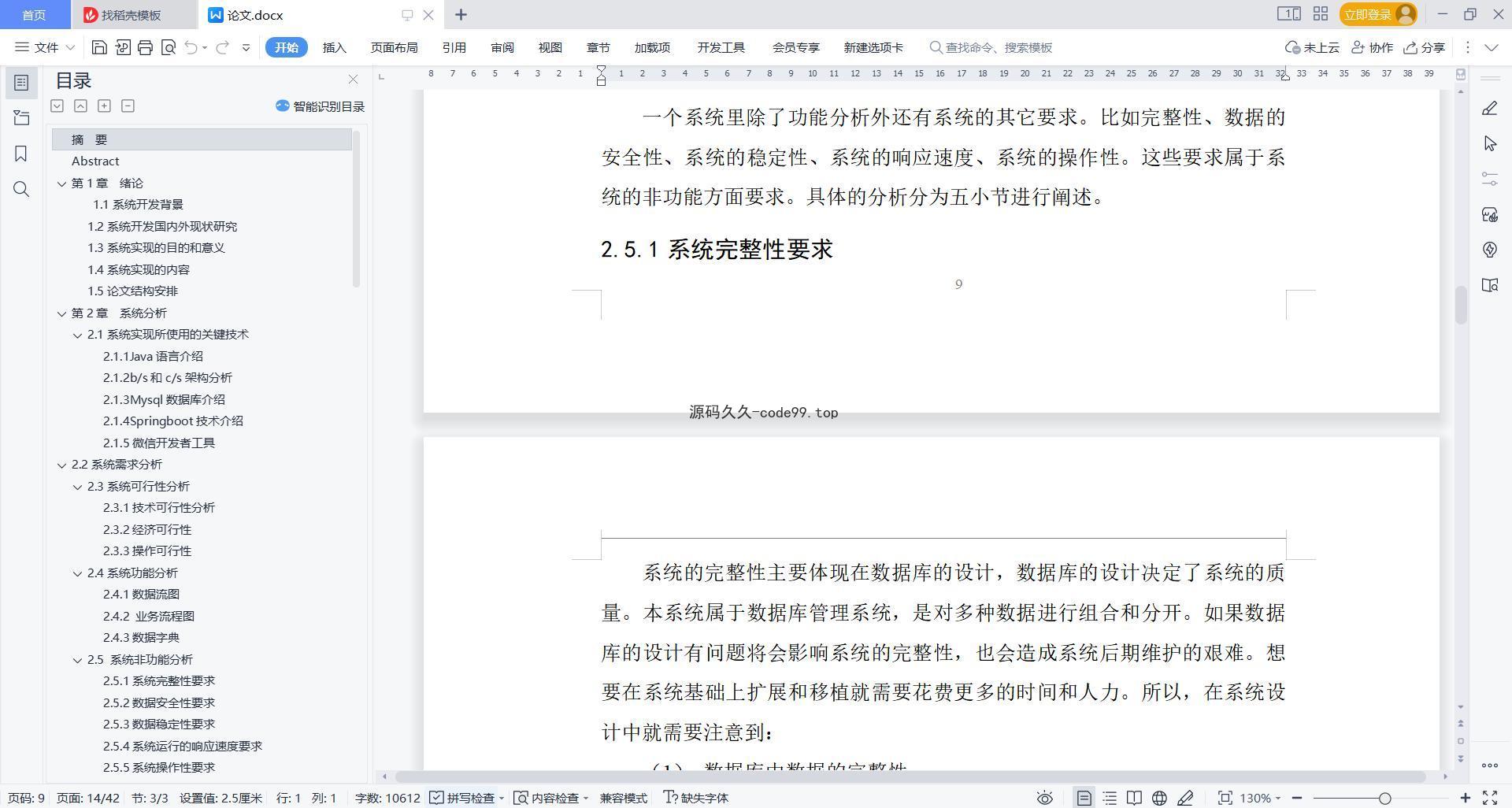Open the 文件 menu dropdown

point(45,47)
